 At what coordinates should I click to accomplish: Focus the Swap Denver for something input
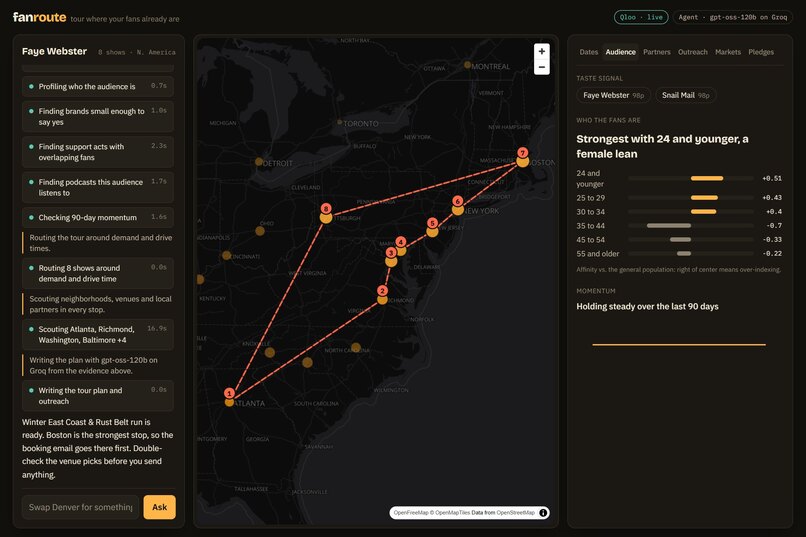(80, 507)
